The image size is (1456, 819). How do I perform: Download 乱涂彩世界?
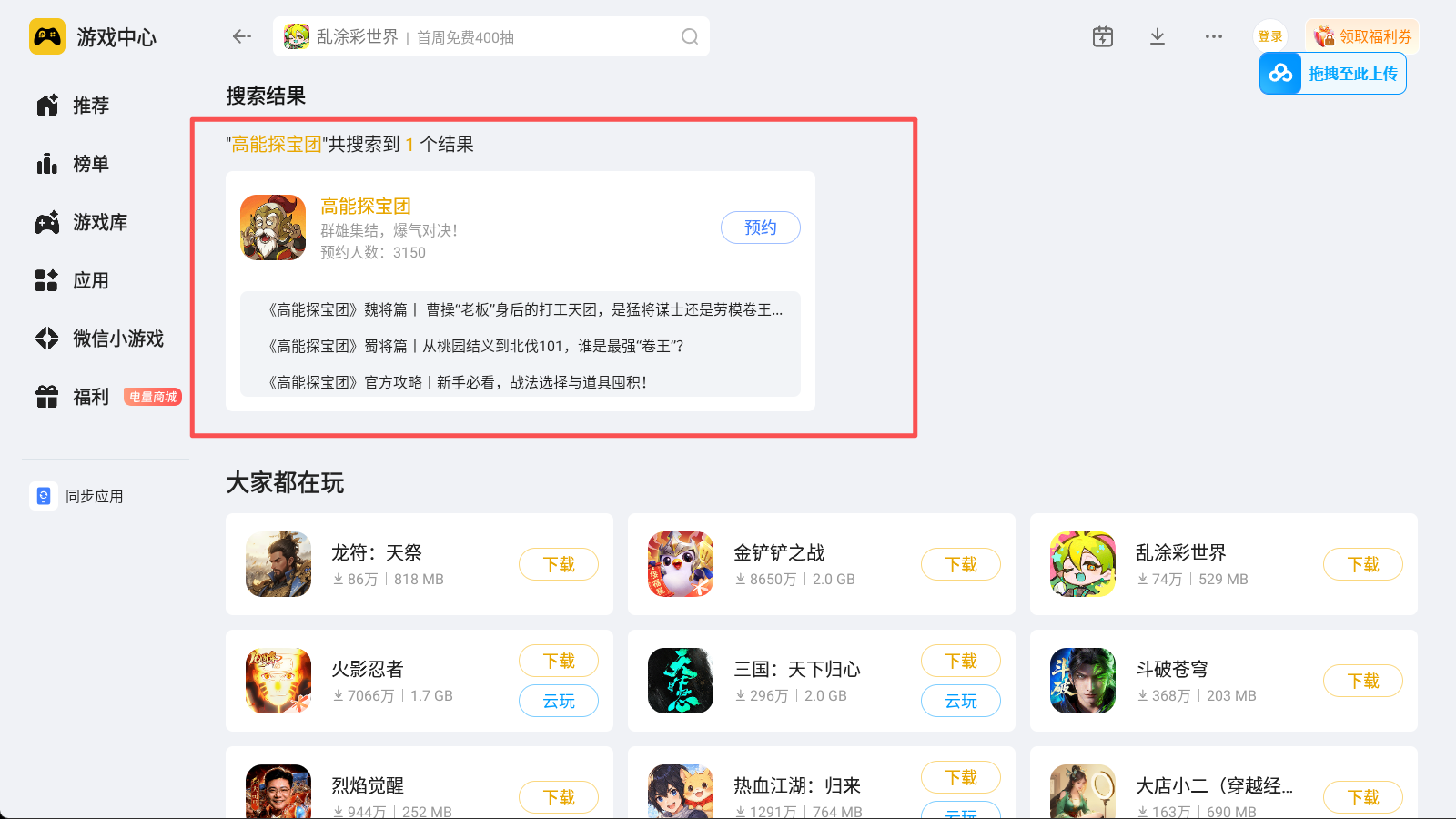[1363, 564]
